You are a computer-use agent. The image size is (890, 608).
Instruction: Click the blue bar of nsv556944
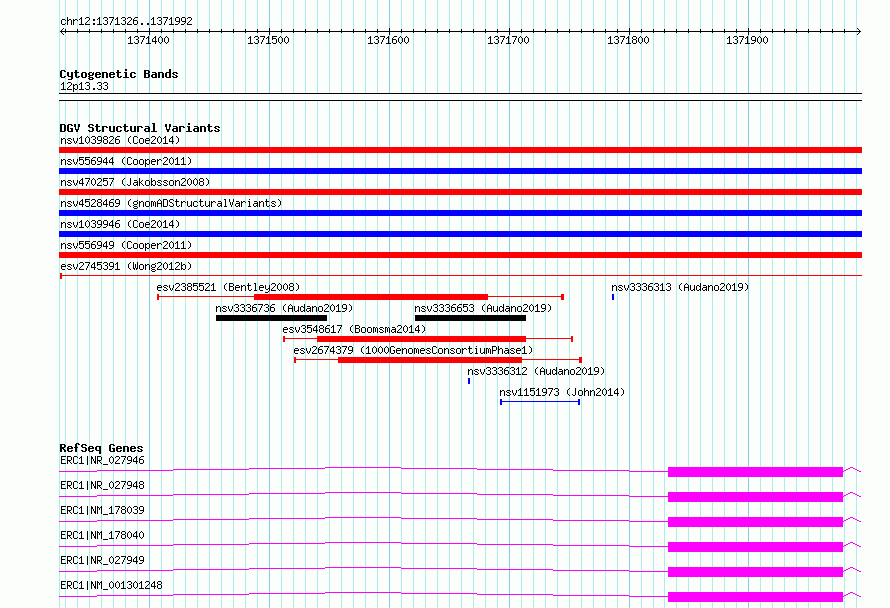click(x=460, y=171)
